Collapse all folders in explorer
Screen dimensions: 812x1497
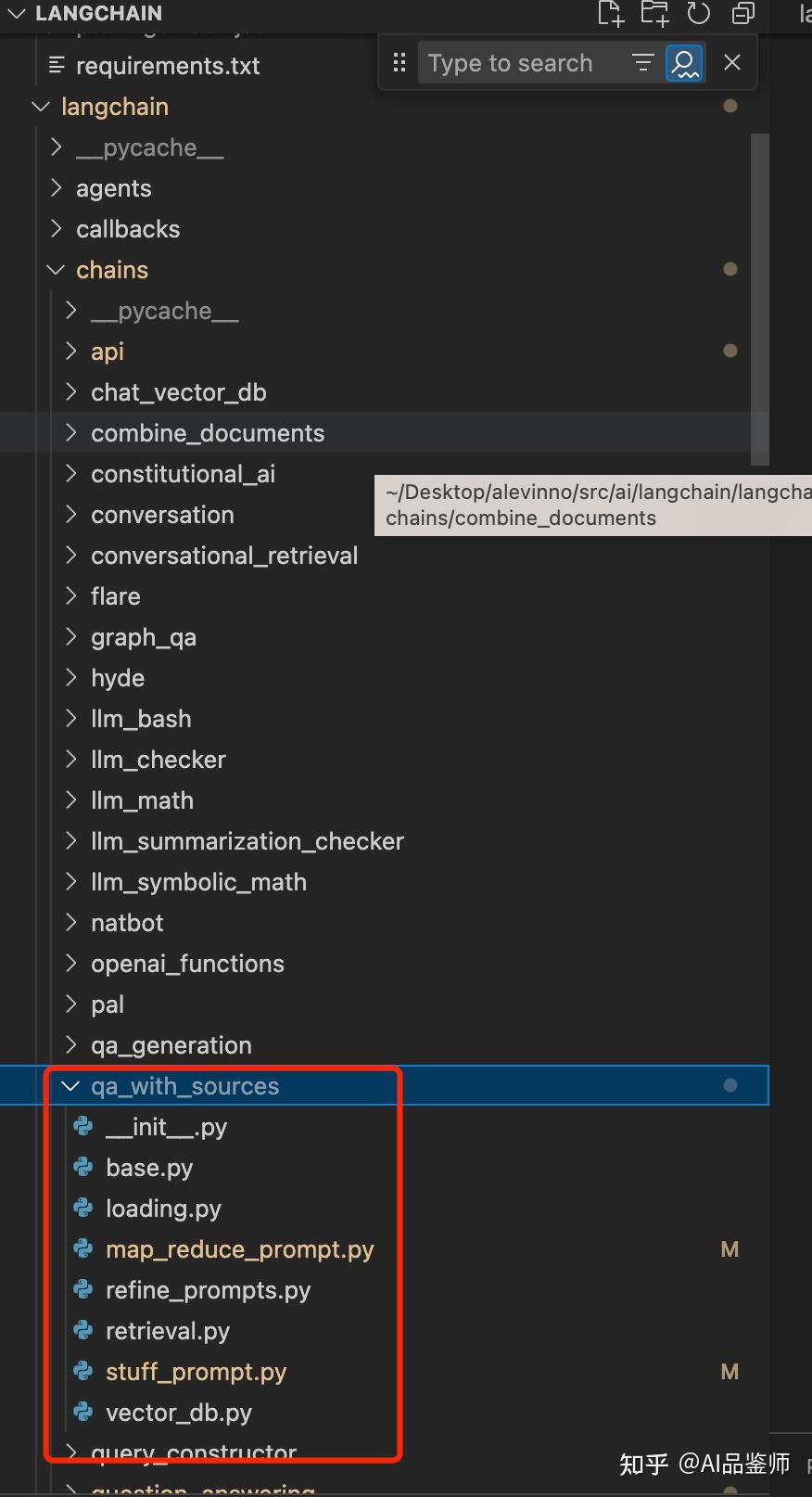(x=742, y=13)
